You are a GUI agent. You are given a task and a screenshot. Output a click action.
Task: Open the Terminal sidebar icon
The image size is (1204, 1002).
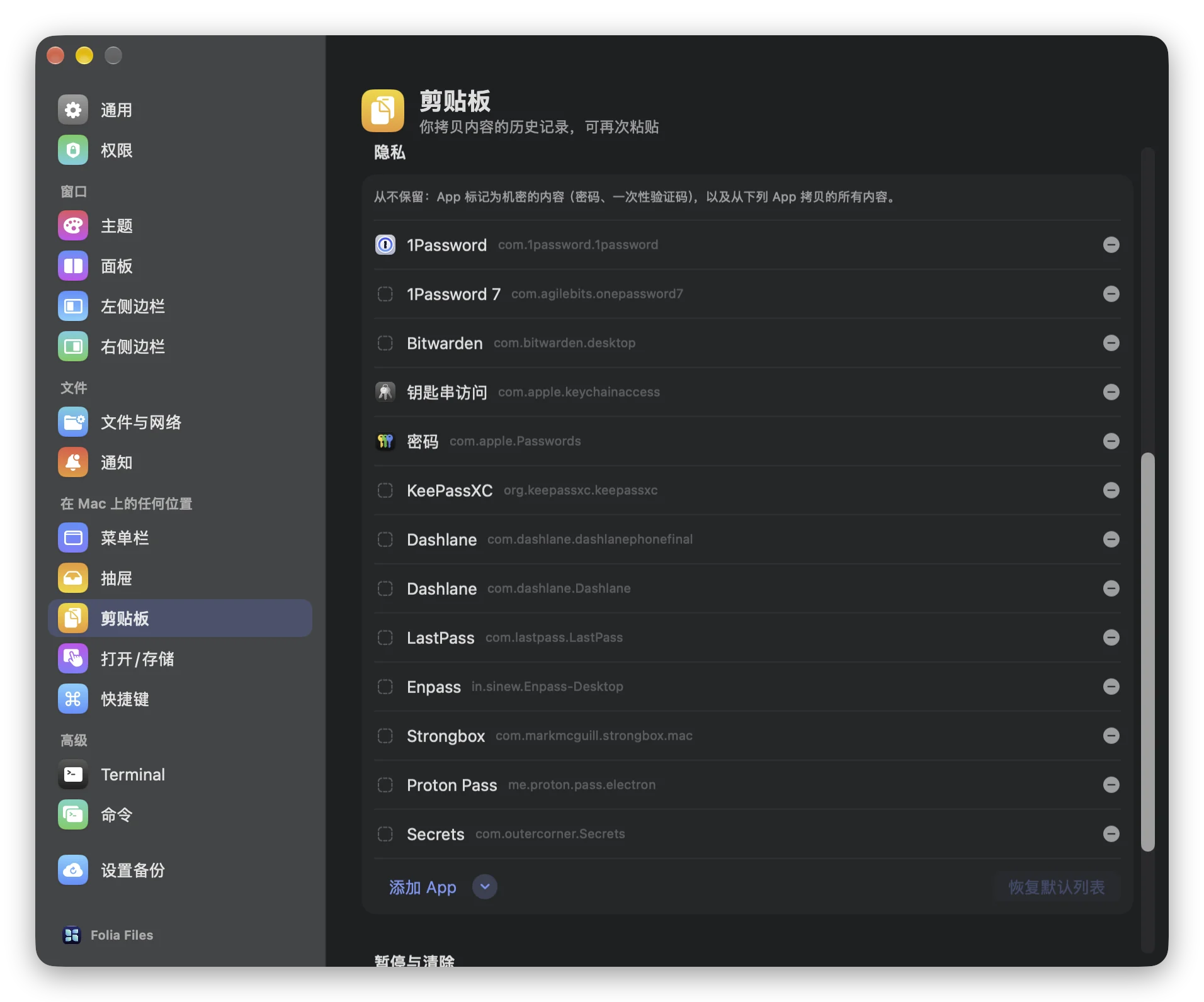(x=73, y=775)
